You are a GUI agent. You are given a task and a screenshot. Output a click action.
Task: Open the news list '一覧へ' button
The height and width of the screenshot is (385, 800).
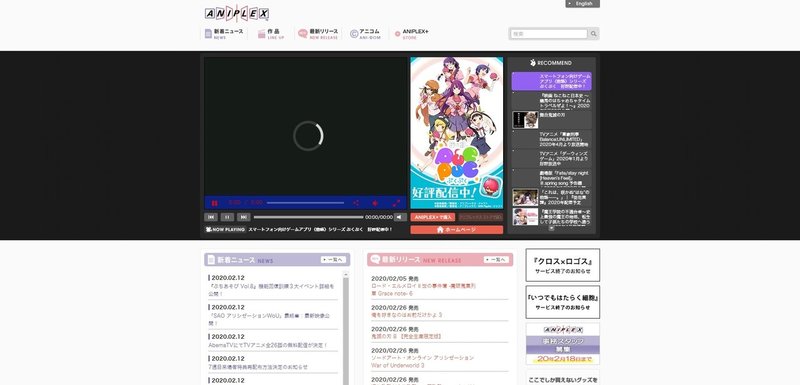coord(334,260)
